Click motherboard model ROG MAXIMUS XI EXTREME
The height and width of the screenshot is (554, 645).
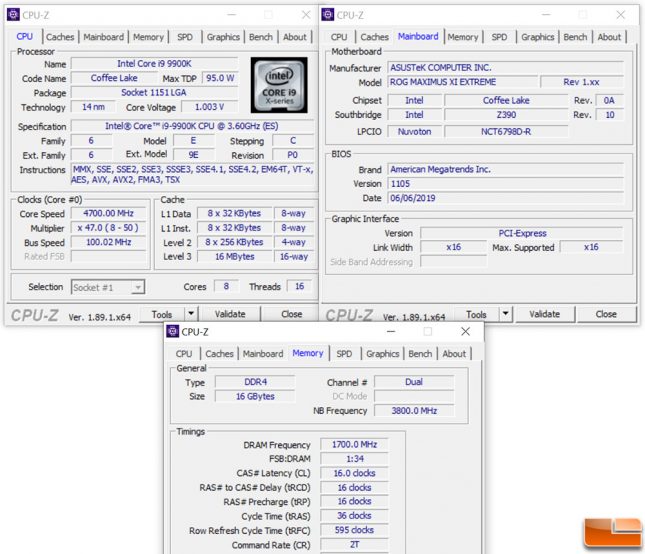[x=463, y=82]
